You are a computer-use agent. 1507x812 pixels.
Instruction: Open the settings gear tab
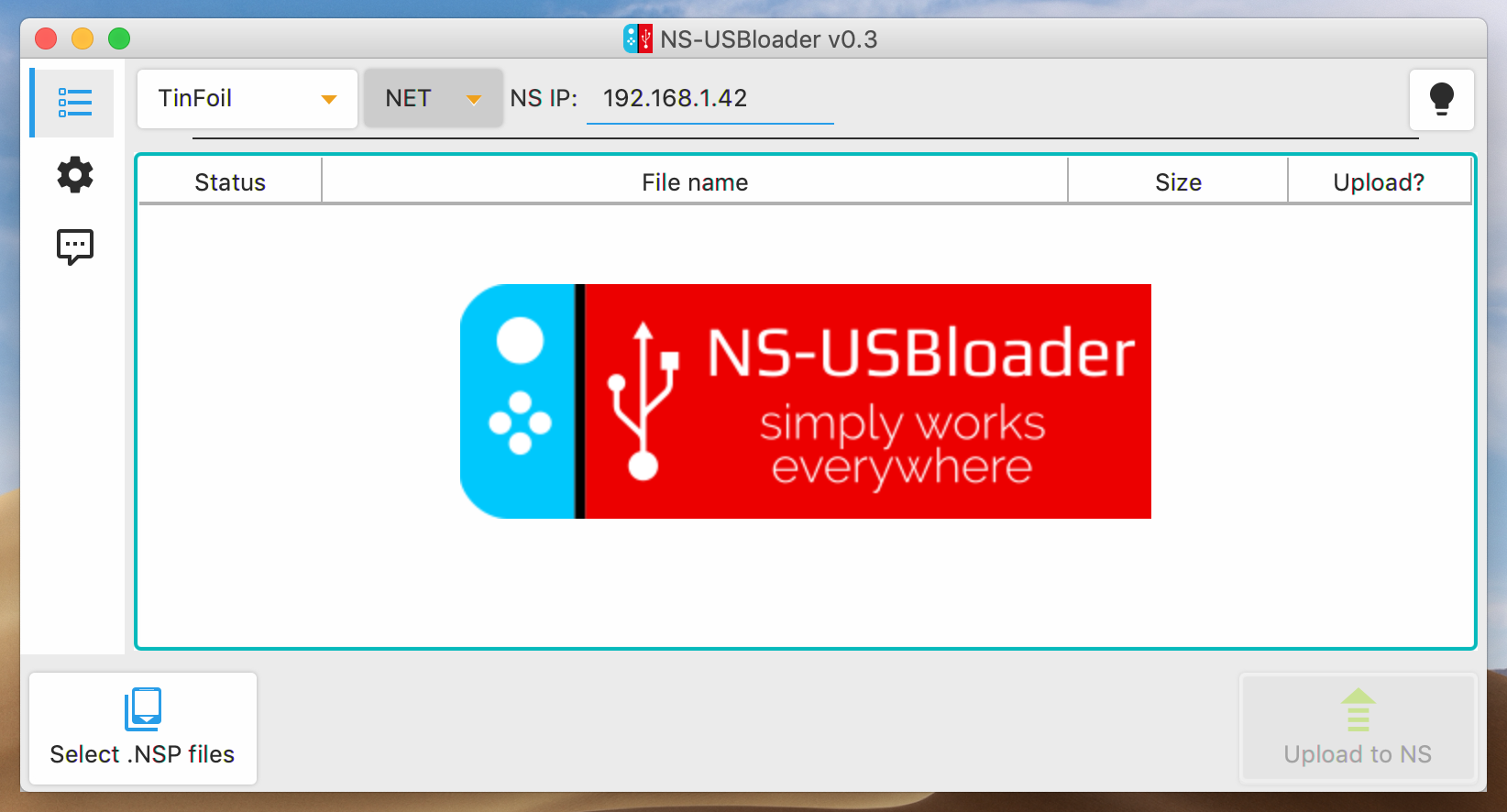tap(75, 174)
